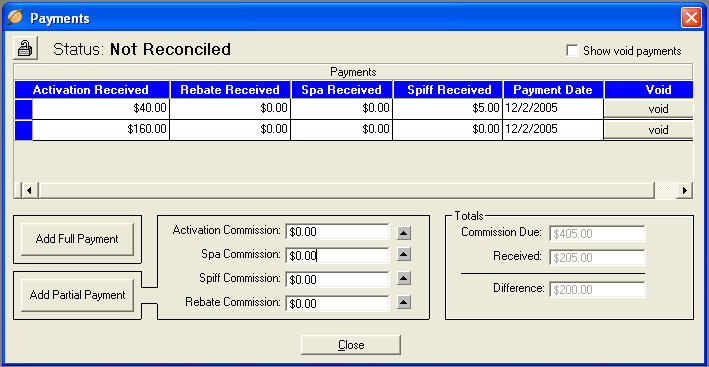Click the horizontal scrollbar right arrow
The width and height of the screenshot is (709, 367).
click(x=685, y=190)
